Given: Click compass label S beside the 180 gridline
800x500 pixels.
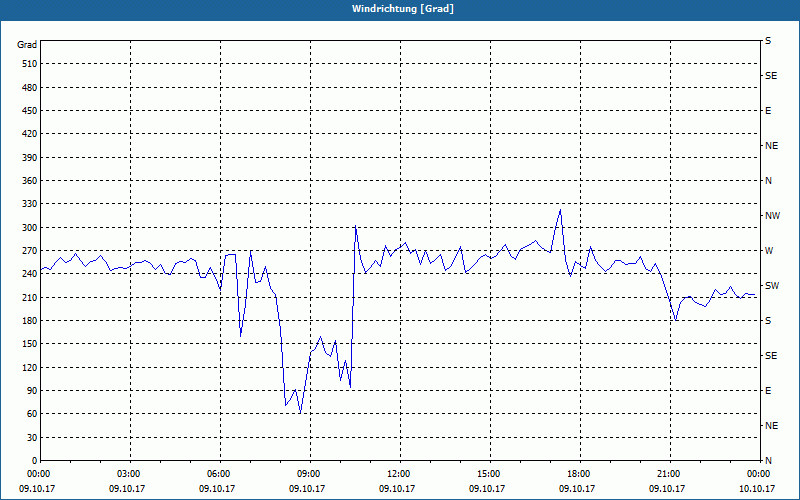Looking at the screenshot, I should pyautogui.click(x=768, y=321).
